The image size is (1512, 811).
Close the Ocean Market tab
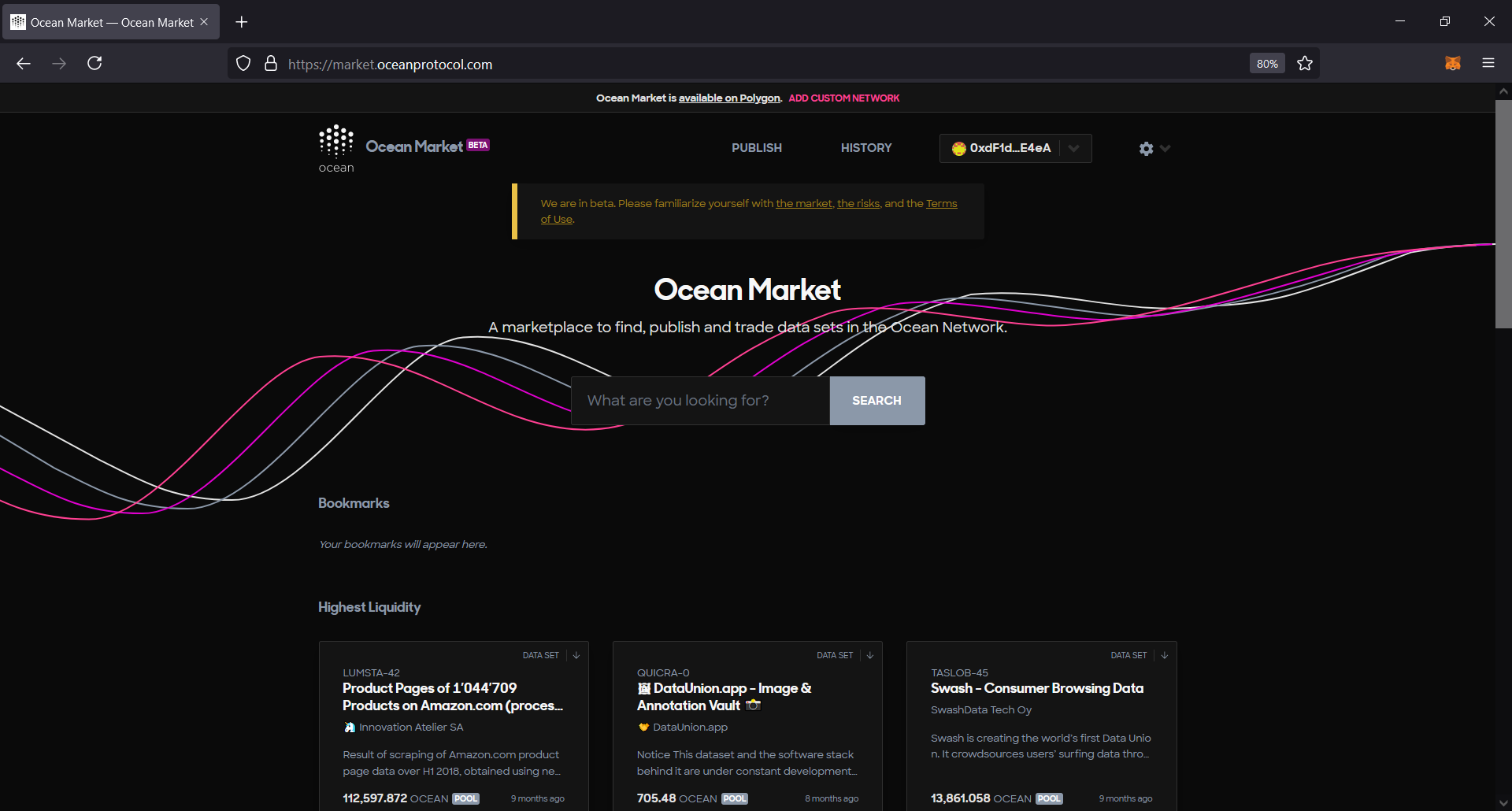tap(204, 22)
